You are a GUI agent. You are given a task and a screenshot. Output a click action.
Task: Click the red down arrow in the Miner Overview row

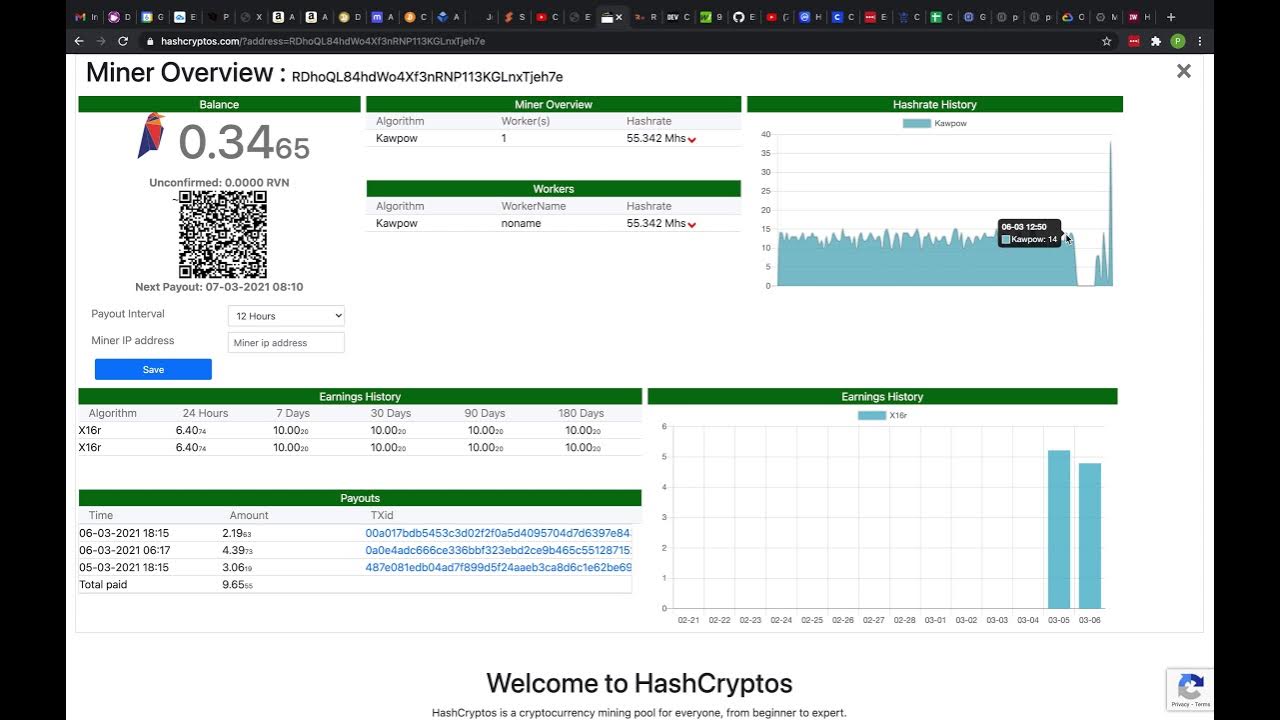(692, 140)
